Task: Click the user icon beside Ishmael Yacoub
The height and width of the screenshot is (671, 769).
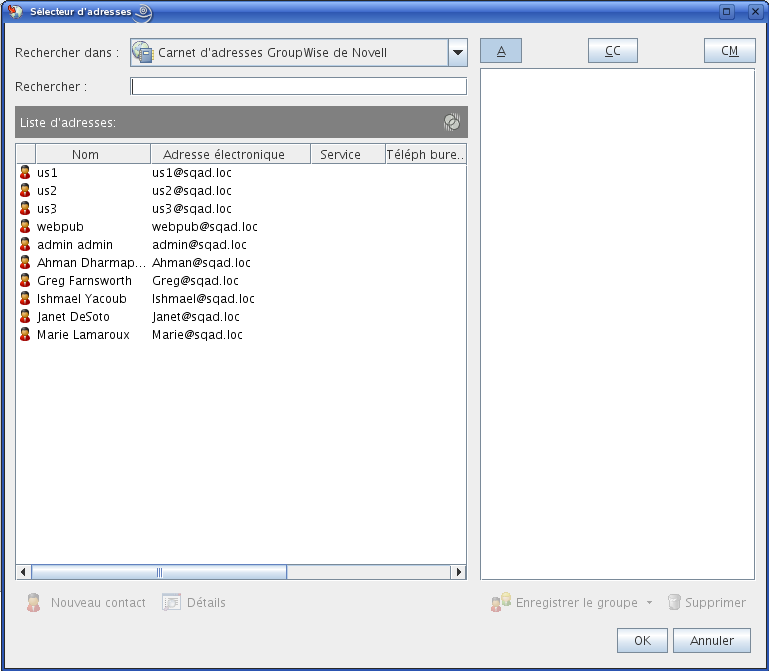Action: (x=25, y=298)
